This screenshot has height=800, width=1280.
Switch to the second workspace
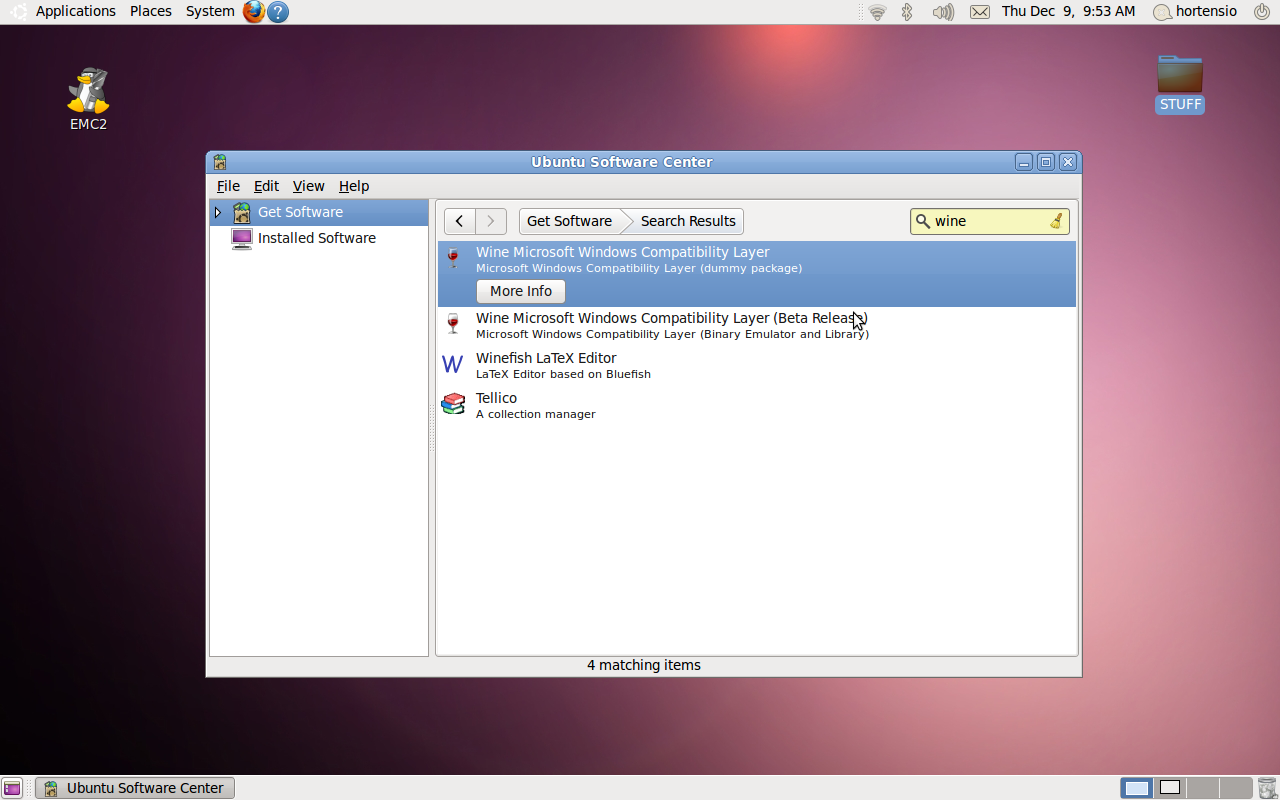click(1170, 788)
